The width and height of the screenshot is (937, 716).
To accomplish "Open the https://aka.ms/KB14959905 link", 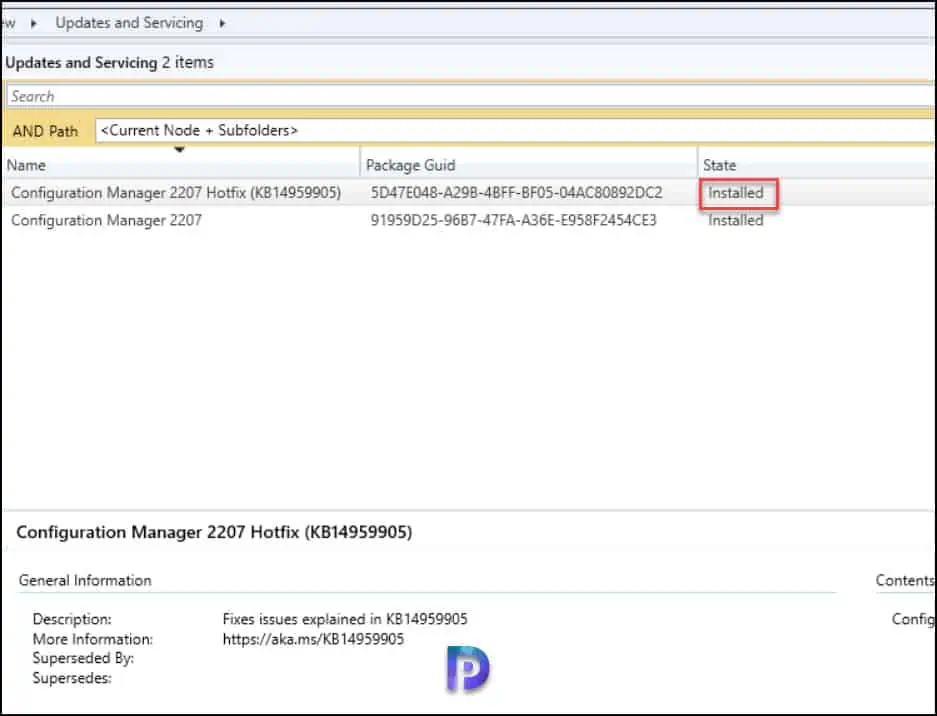I will [x=313, y=639].
